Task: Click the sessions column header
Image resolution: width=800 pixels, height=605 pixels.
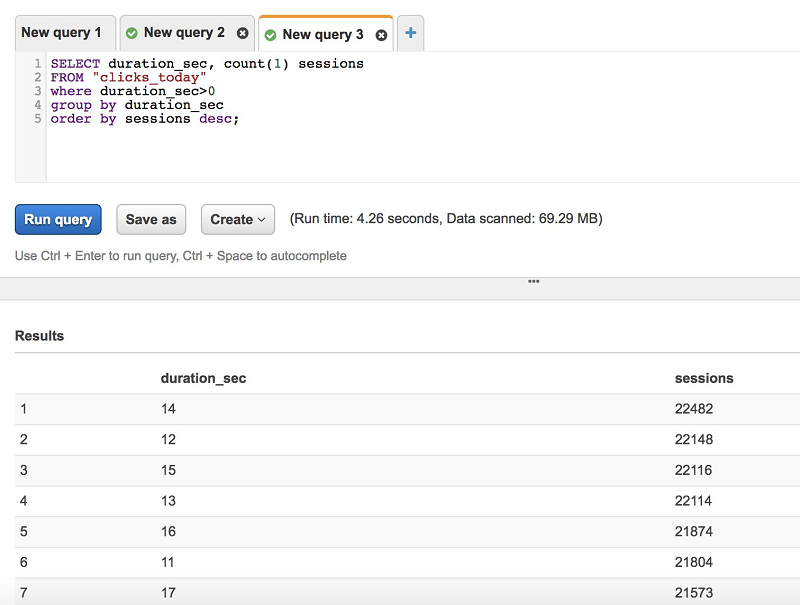Action: [704, 379]
